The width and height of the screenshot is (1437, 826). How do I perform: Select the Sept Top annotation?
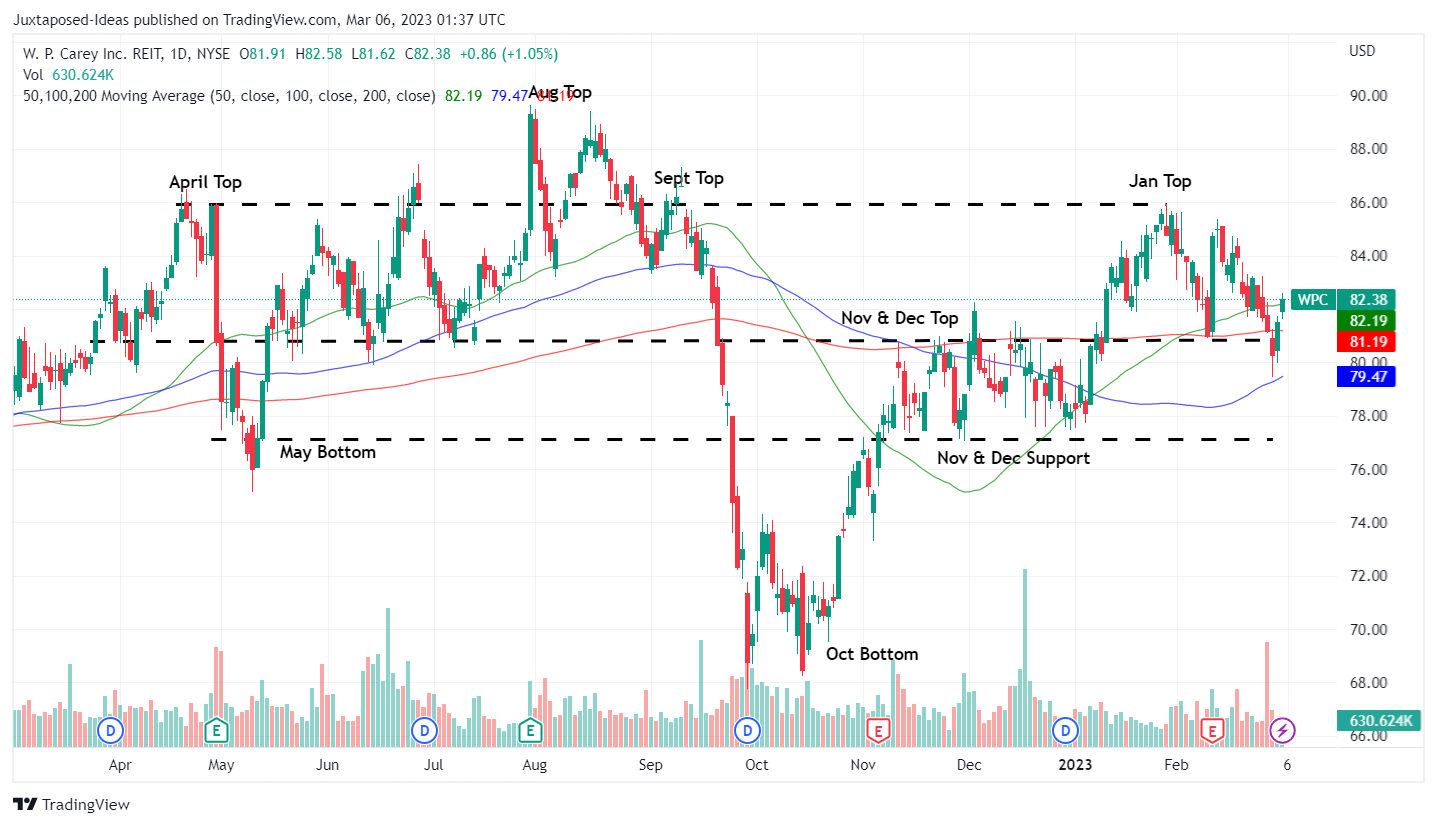[x=689, y=178]
